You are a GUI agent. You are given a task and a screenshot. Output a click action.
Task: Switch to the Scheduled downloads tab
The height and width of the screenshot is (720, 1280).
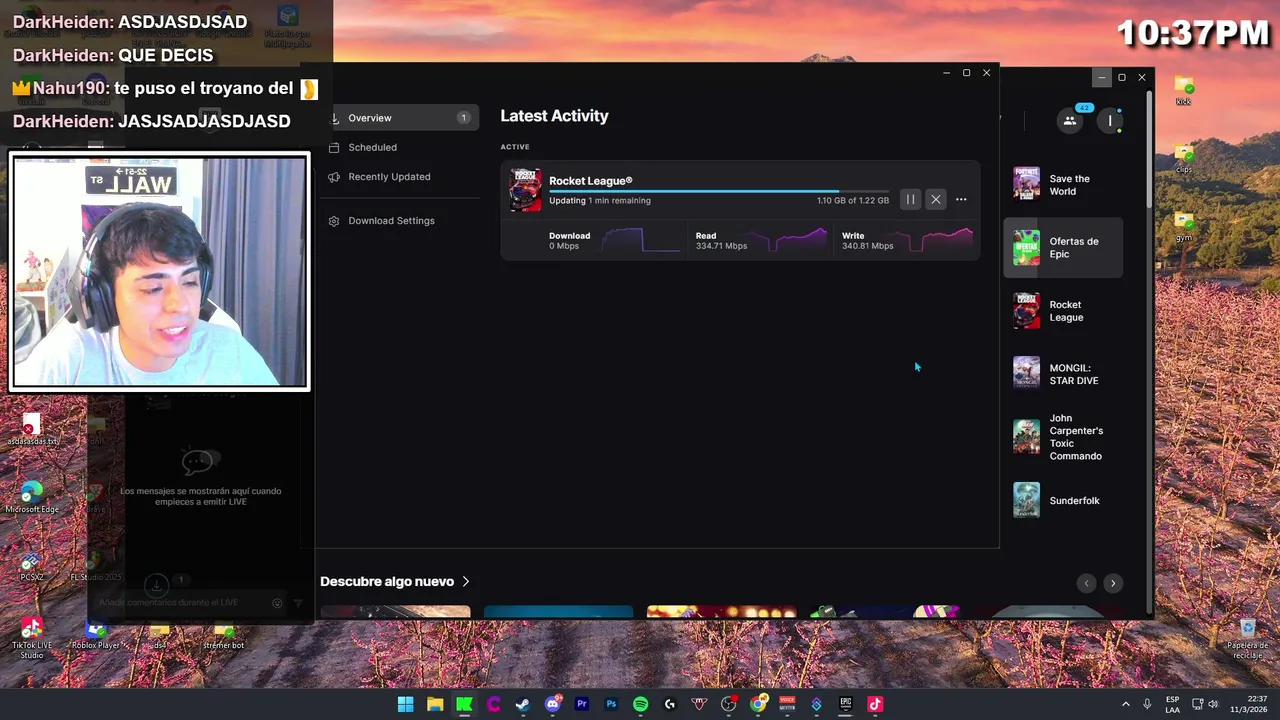pyautogui.click(x=372, y=147)
